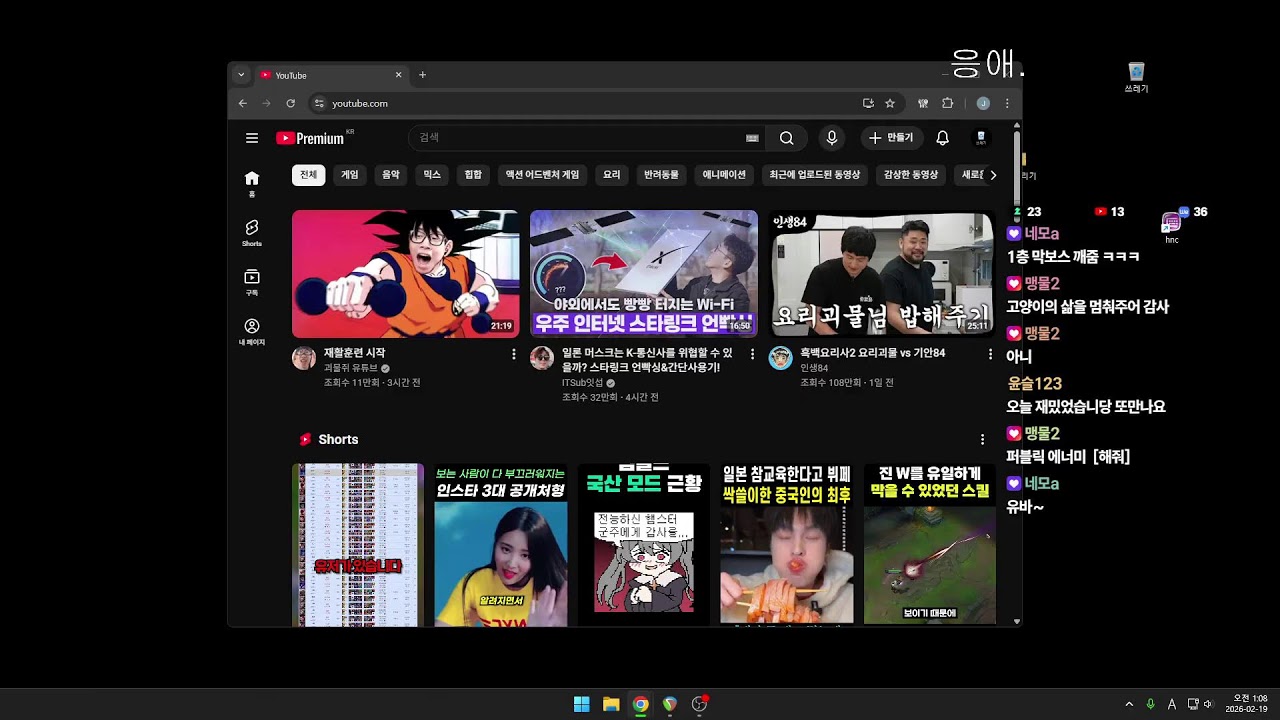Open the Recycle Bin on the desktop
1280x720 pixels.
click(x=1136, y=78)
